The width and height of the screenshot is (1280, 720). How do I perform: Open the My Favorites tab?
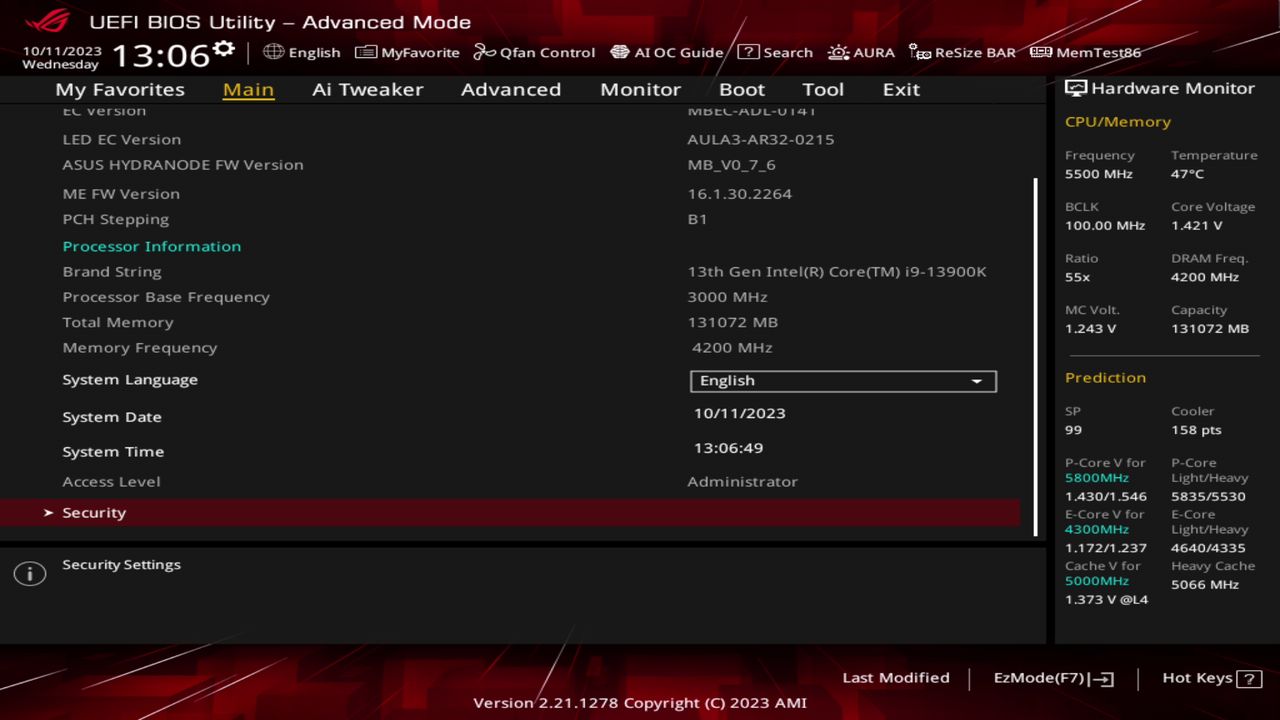120,89
